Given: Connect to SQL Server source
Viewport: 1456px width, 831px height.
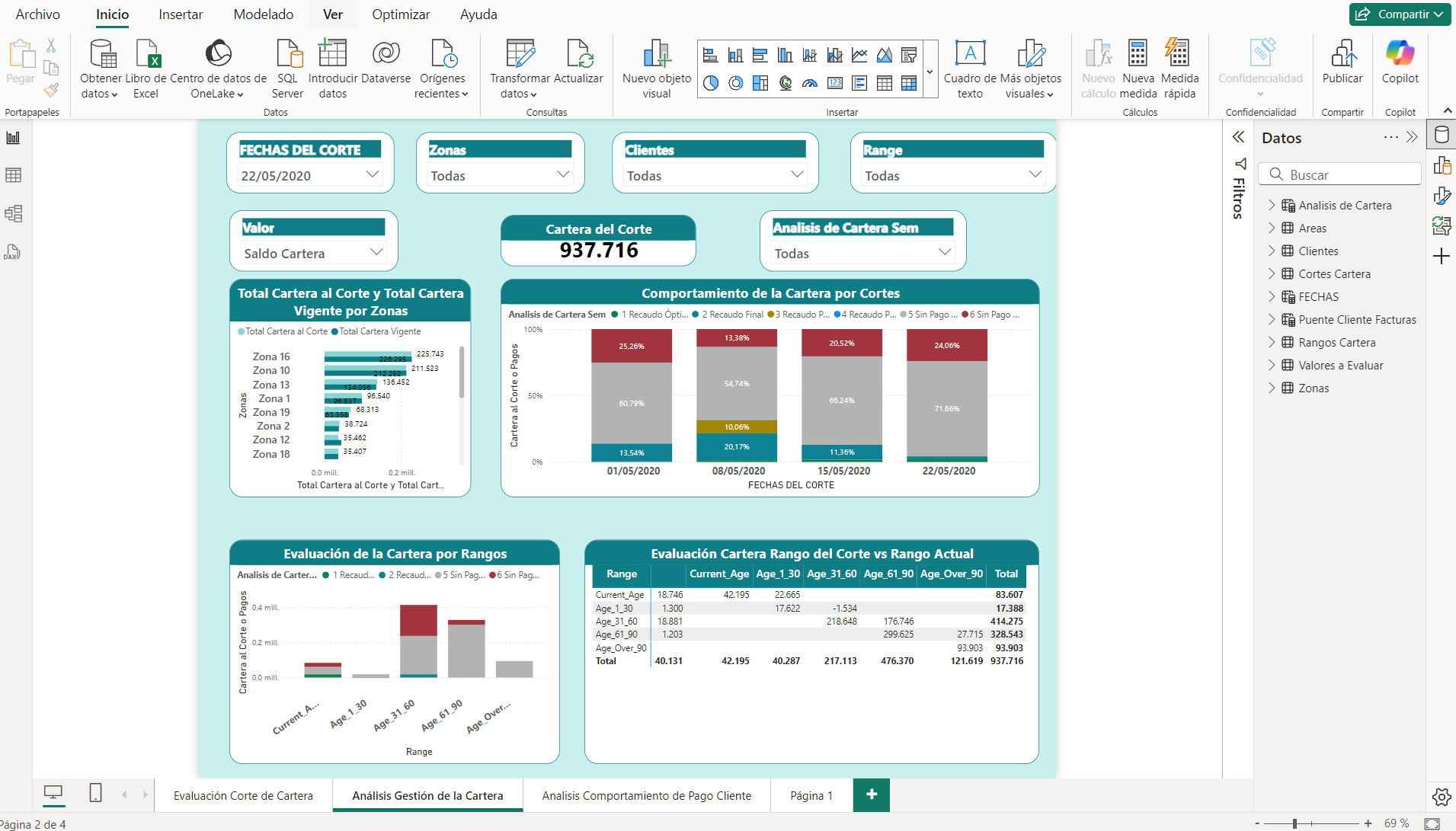Looking at the screenshot, I should tap(287, 69).
